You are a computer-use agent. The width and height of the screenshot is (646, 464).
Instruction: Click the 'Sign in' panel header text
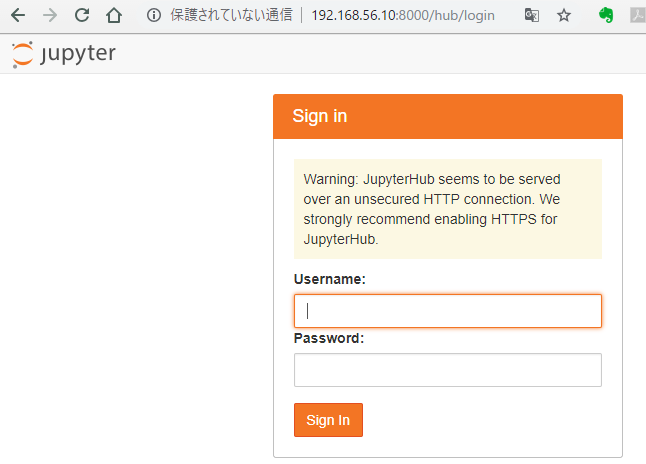coord(320,116)
